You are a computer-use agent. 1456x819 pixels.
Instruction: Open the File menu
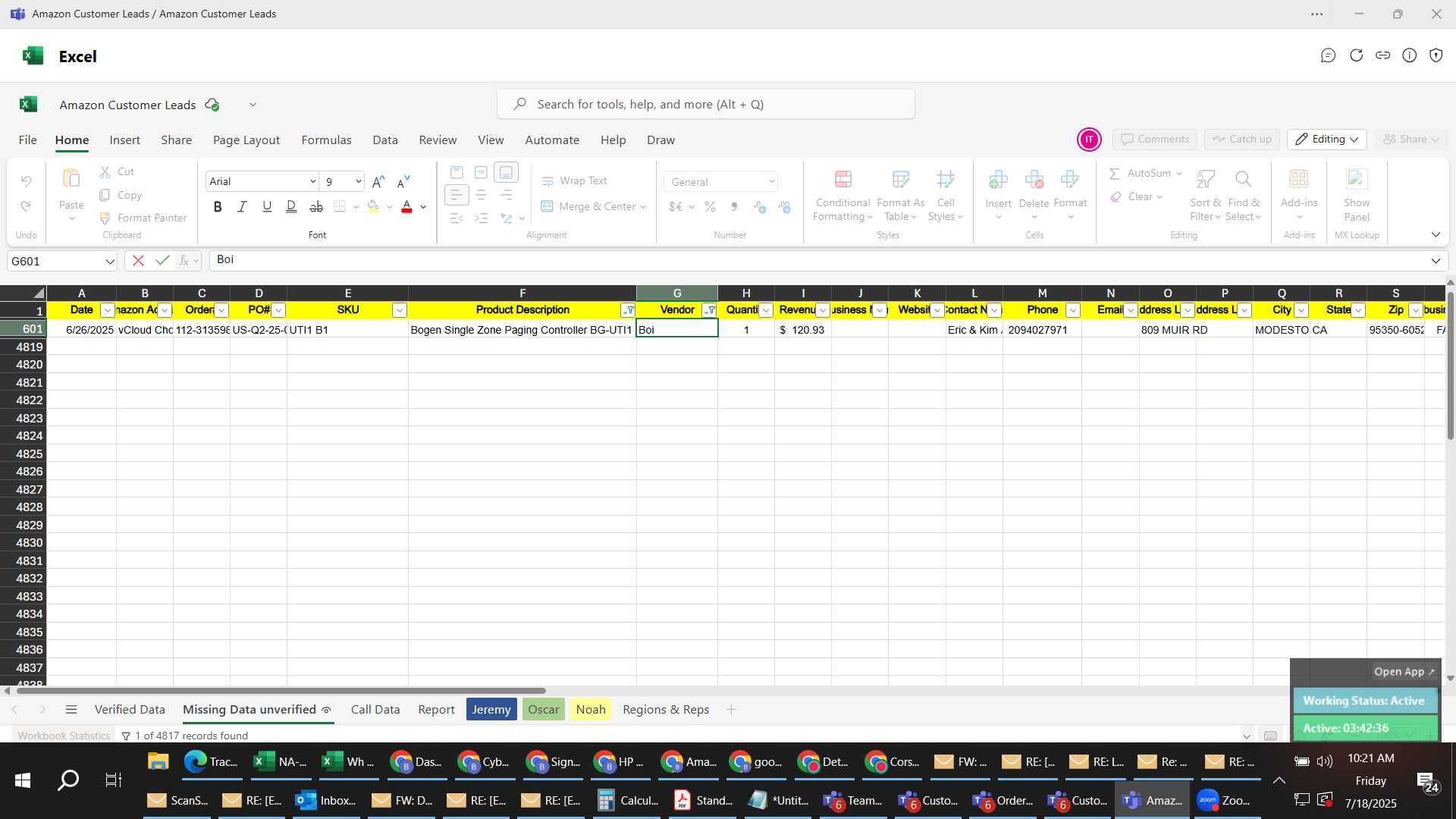coord(27,140)
